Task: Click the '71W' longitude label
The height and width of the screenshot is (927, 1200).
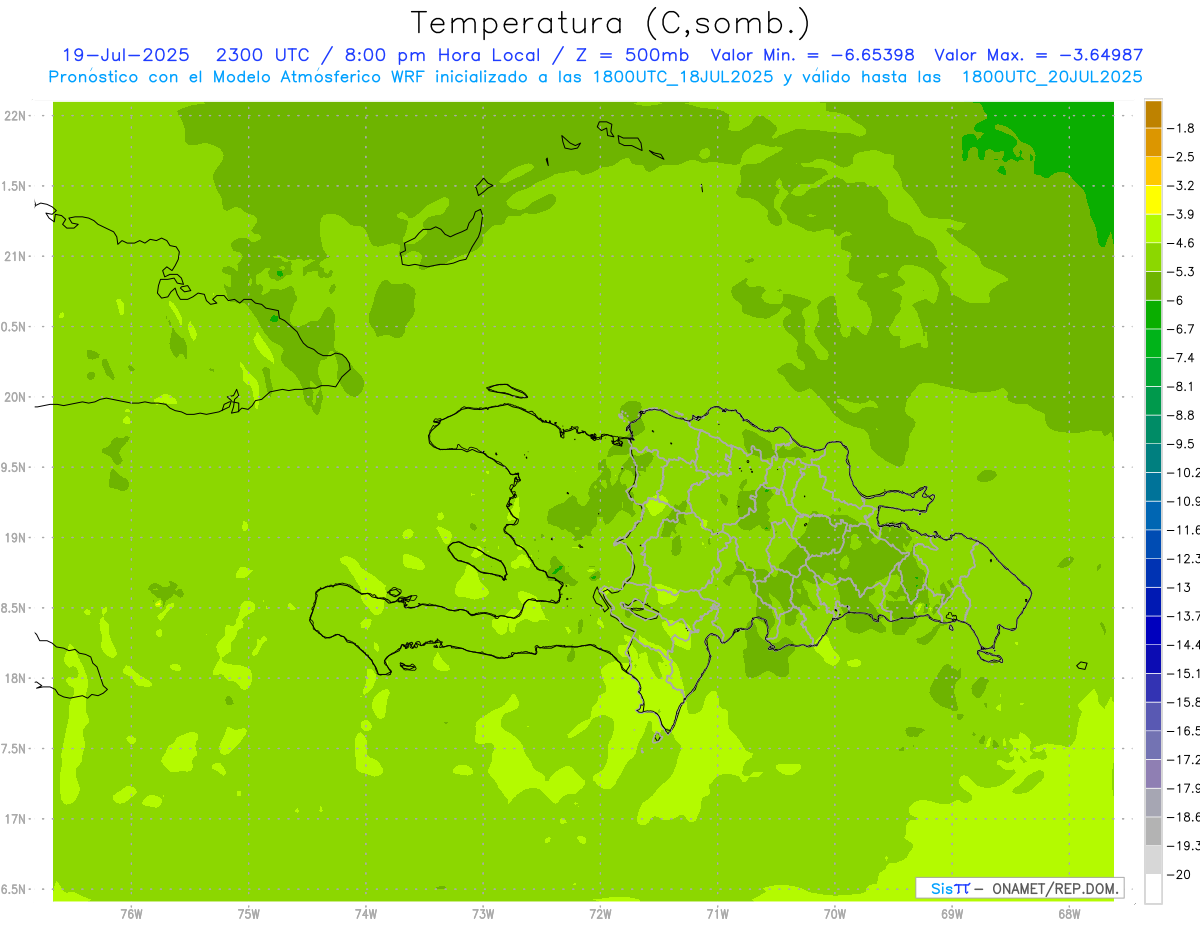Action: (717, 912)
